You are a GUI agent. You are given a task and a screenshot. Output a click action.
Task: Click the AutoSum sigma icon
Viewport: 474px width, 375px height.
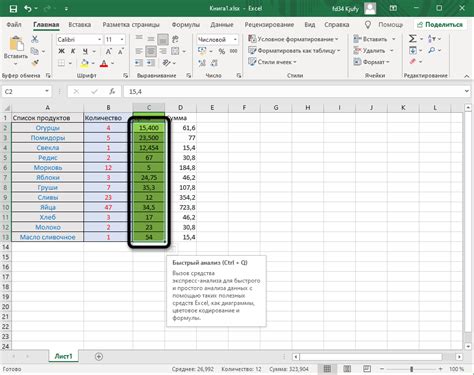413,39
